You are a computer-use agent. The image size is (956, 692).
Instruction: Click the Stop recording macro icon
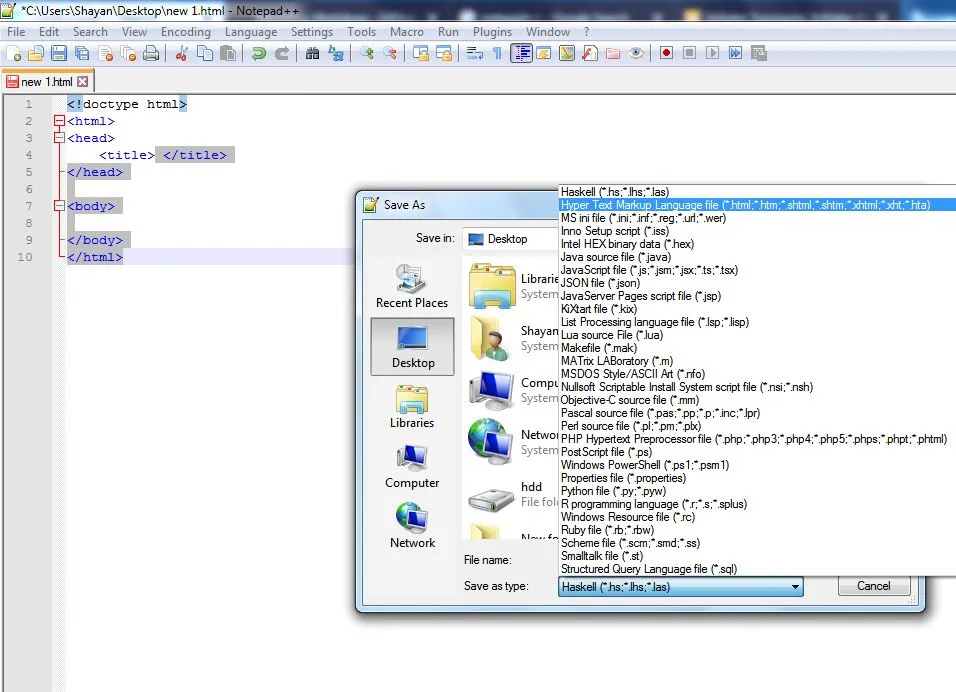[x=690, y=54]
